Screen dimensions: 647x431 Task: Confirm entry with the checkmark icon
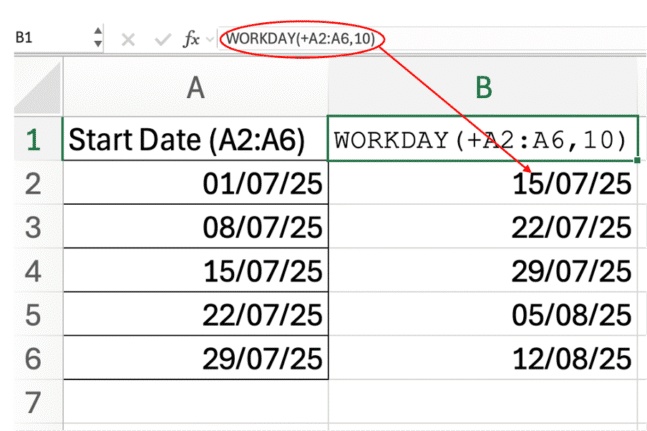click(160, 38)
